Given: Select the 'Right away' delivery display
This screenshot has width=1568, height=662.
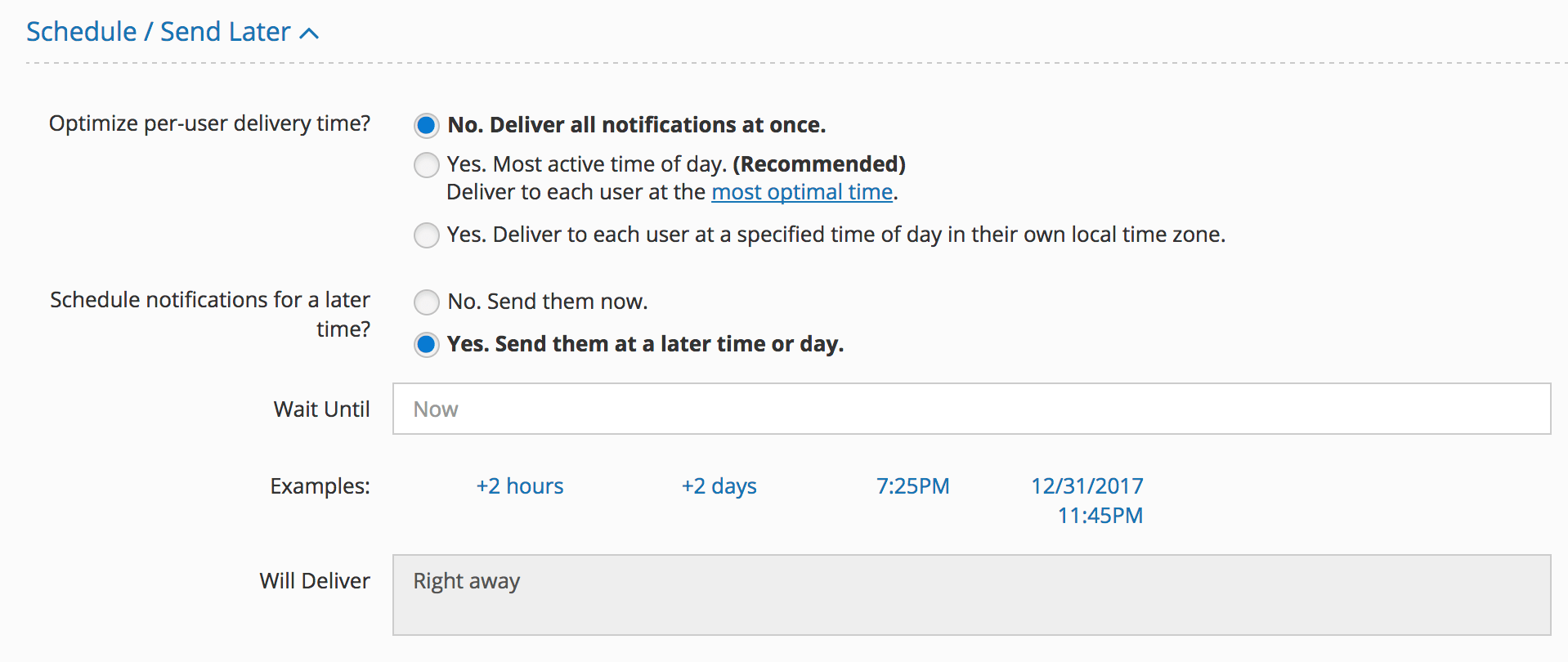Looking at the screenshot, I should 466,580.
